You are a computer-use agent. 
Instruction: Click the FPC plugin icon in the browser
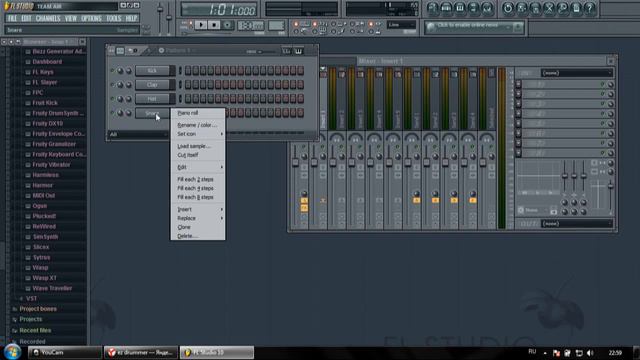(x=28, y=93)
